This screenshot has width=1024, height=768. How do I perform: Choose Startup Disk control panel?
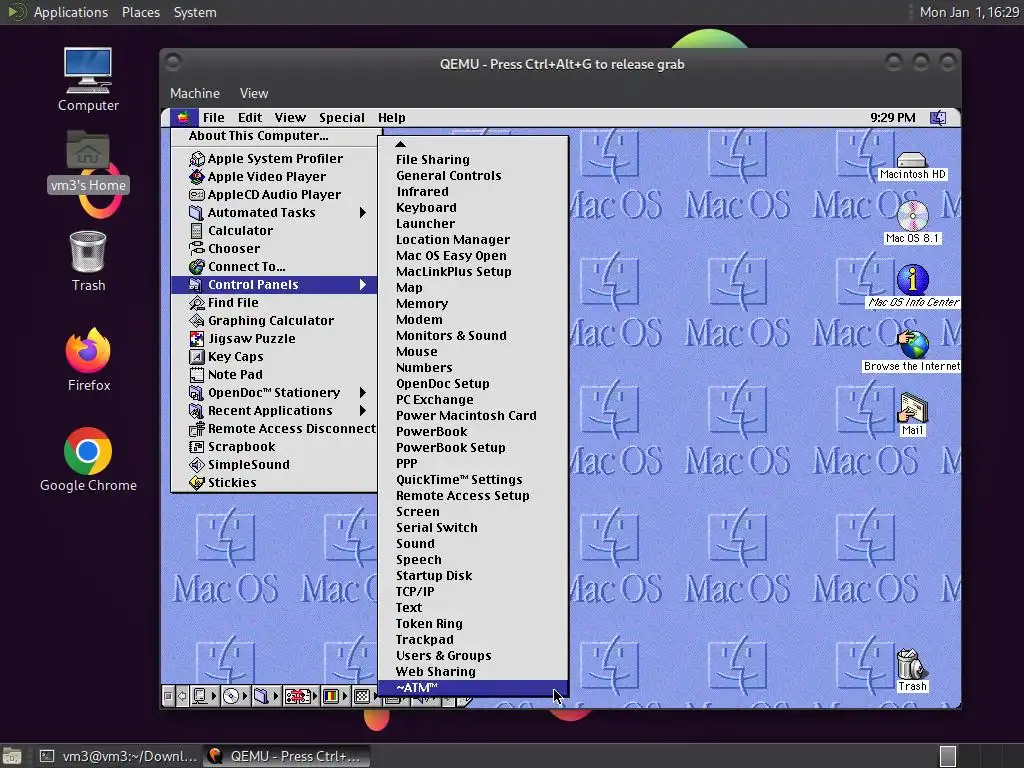(x=473, y=575)
